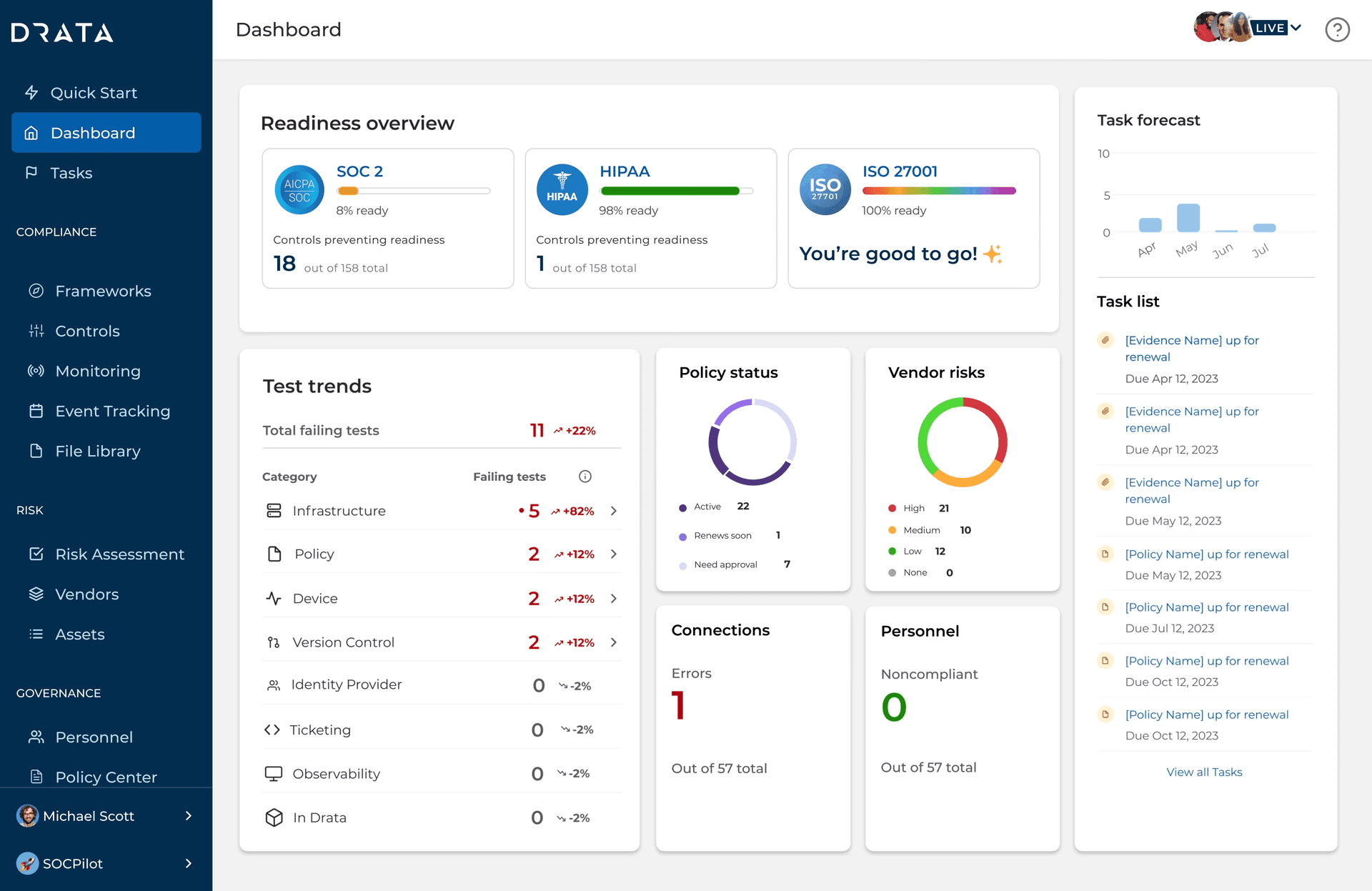Open the Tasks sidebar item
Viewport: 1372px width, 891px height.
(71, 172)
